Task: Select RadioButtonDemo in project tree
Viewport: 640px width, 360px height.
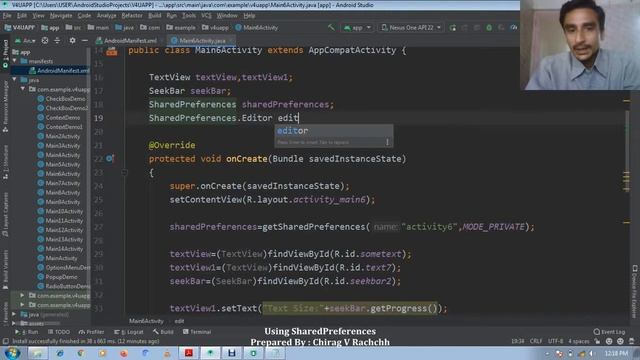Action: 63,286
